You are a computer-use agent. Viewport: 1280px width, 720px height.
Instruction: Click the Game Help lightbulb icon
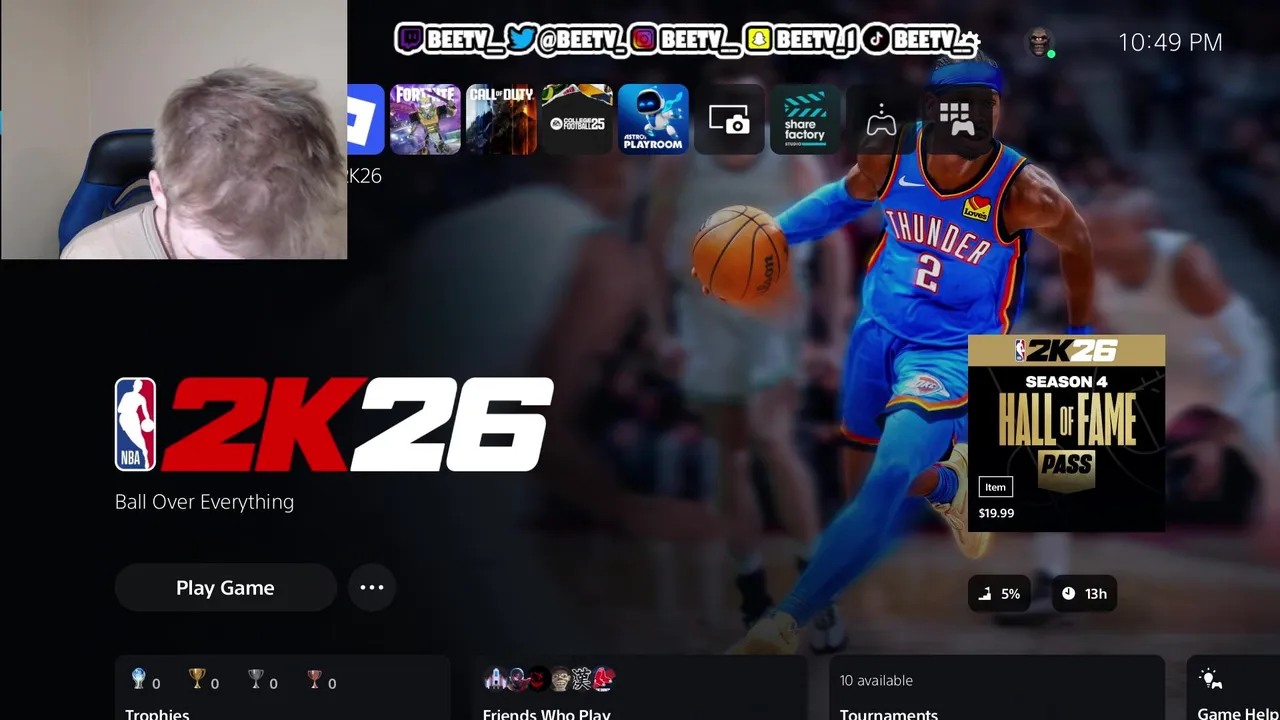point(1210,679)
